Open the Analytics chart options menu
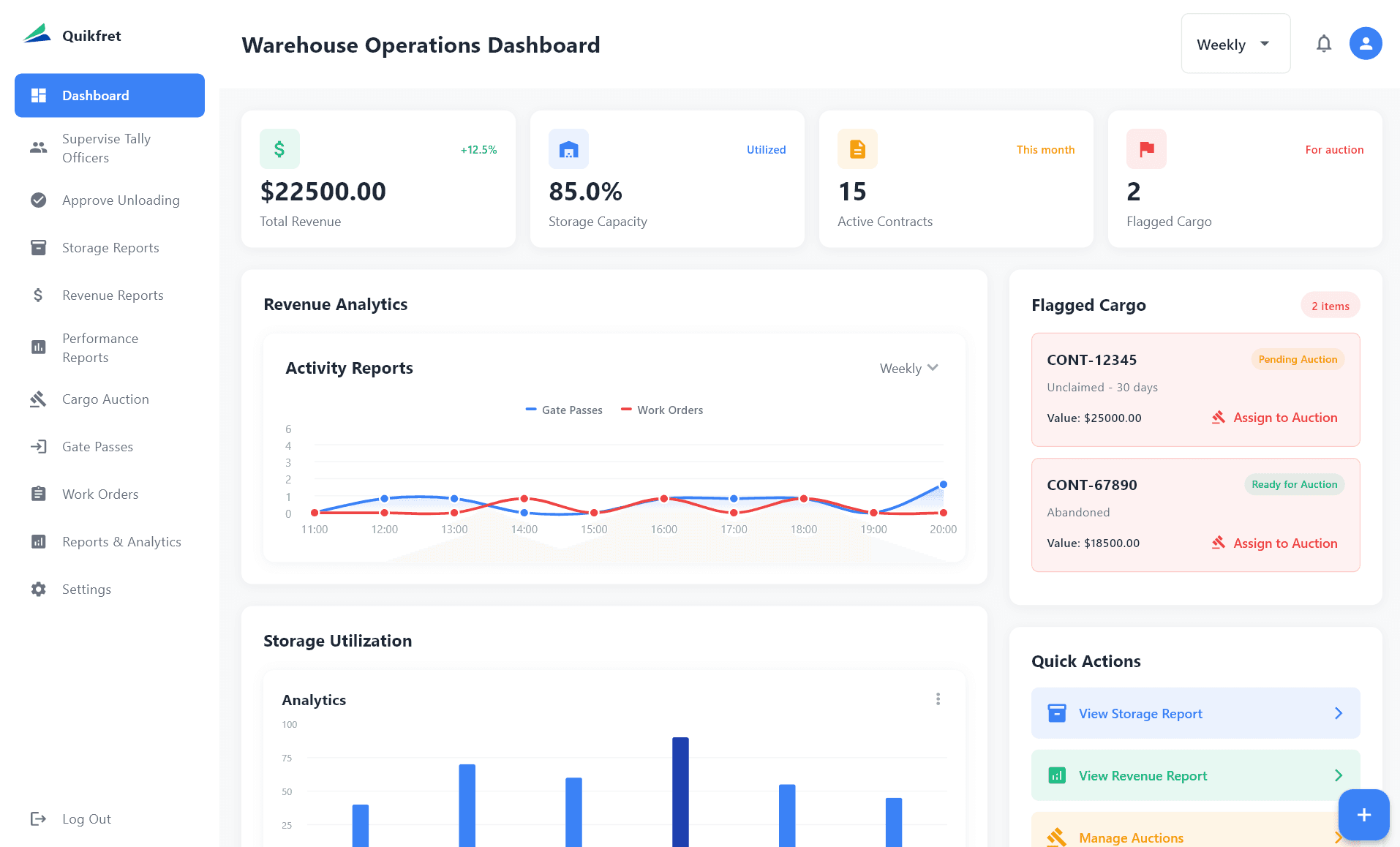The image size is (1400, 847). click(x=938, y=699)
